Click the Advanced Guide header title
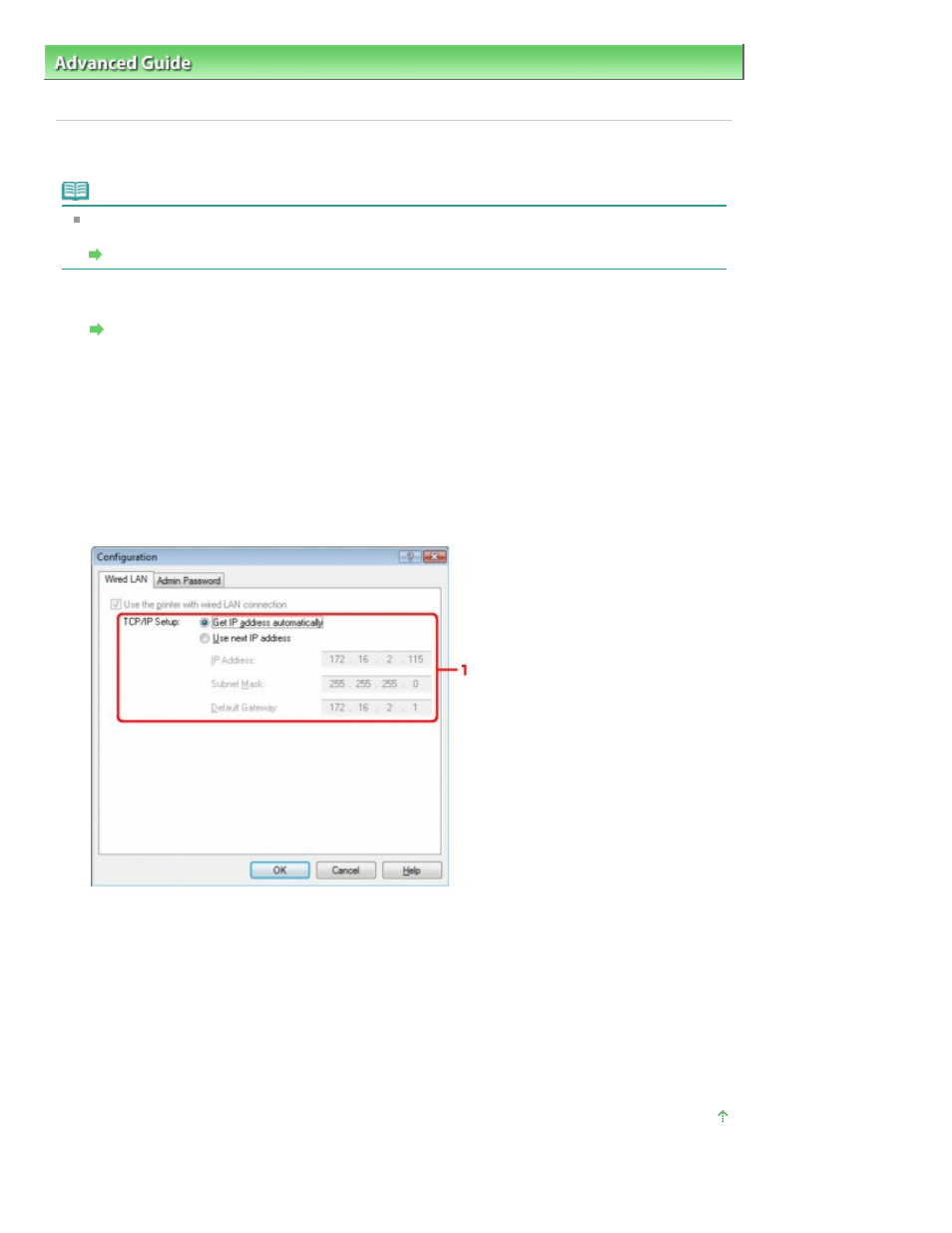 point(123,63)
